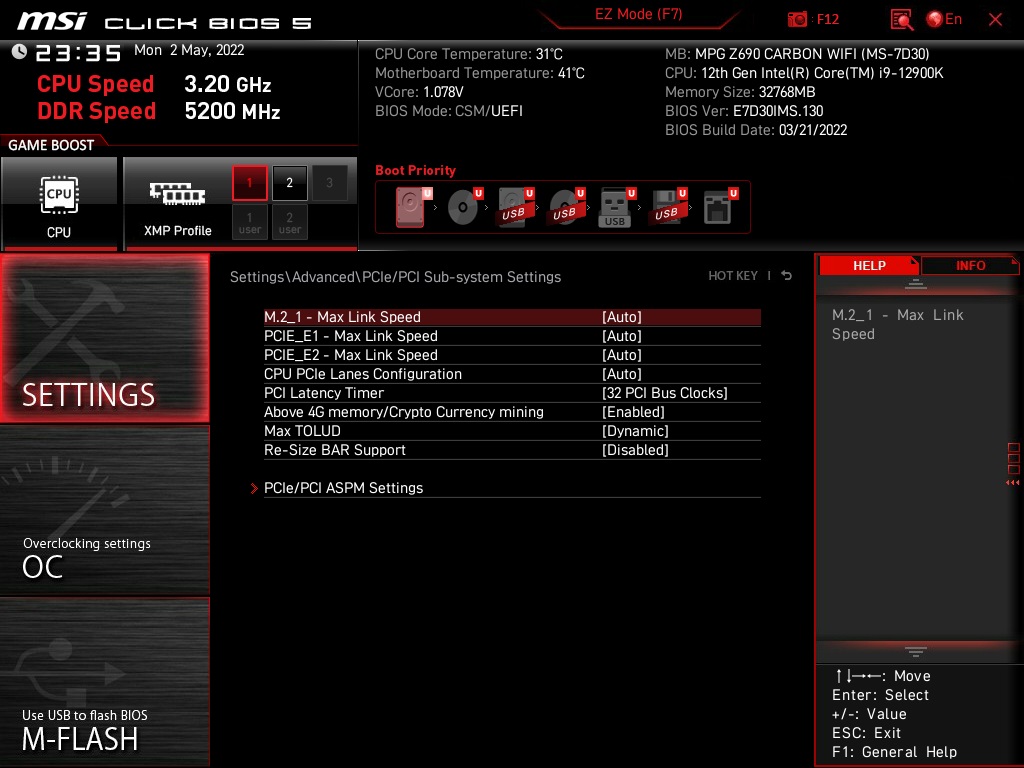
Task: Click the MB MPG Z690 CARBON WIFI line
Action: click(x=797, y=54)
